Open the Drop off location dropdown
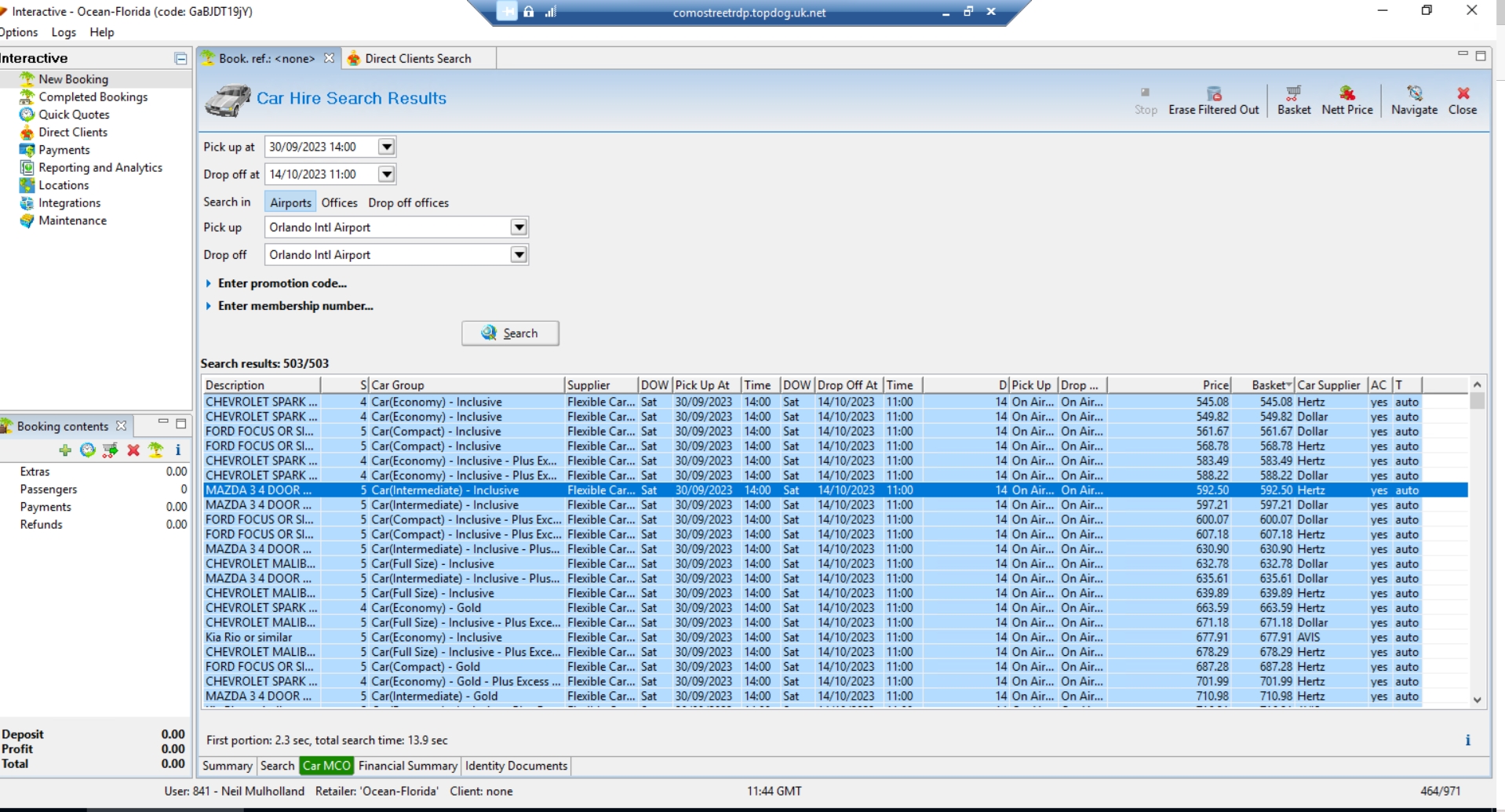The height and width of the screenshot is (812, 1505). (518, 255)
